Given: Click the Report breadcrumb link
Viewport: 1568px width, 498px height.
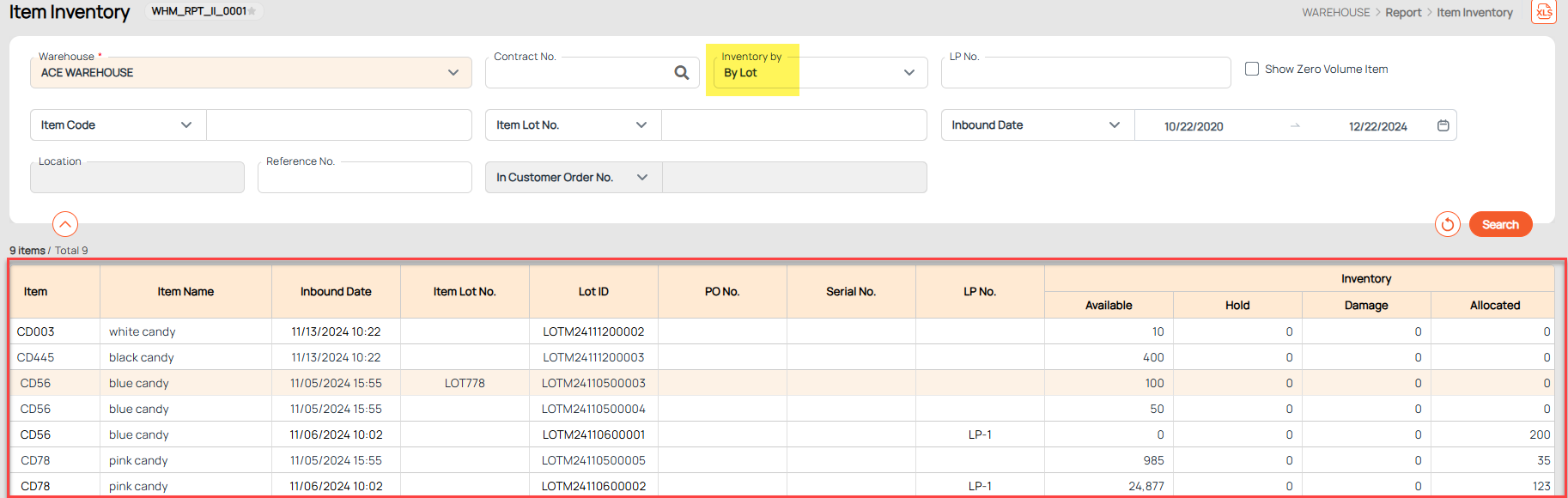Looking at the screenshot, I should tap(1403, 13).
